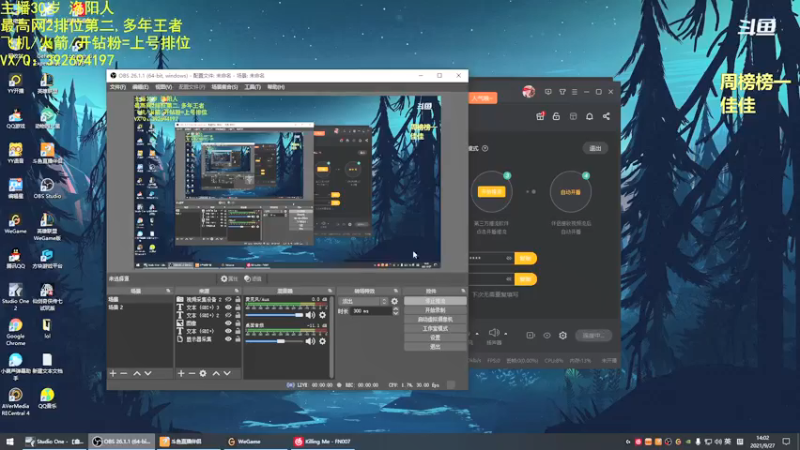Open the 场景集合(S) menu in OBS
Viewport: 800px width, 450px height.
click(224, 87)
